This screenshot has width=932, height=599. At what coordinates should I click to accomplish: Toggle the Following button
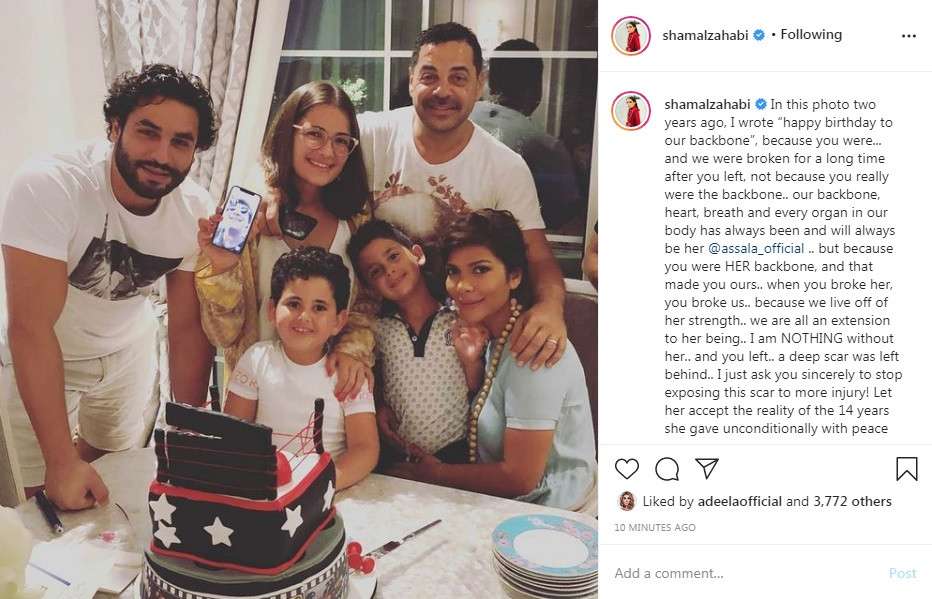(x=811, y=34)
